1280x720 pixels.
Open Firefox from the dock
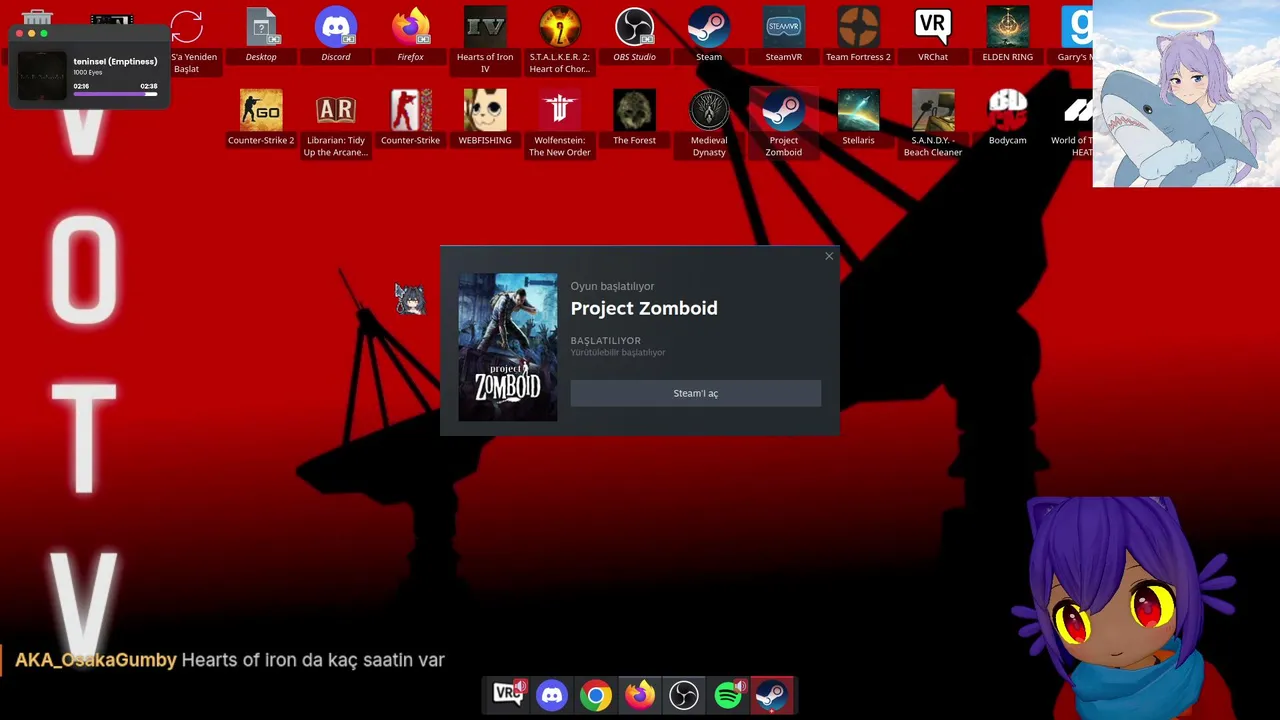pyautogui.click(x=640, y=695)
